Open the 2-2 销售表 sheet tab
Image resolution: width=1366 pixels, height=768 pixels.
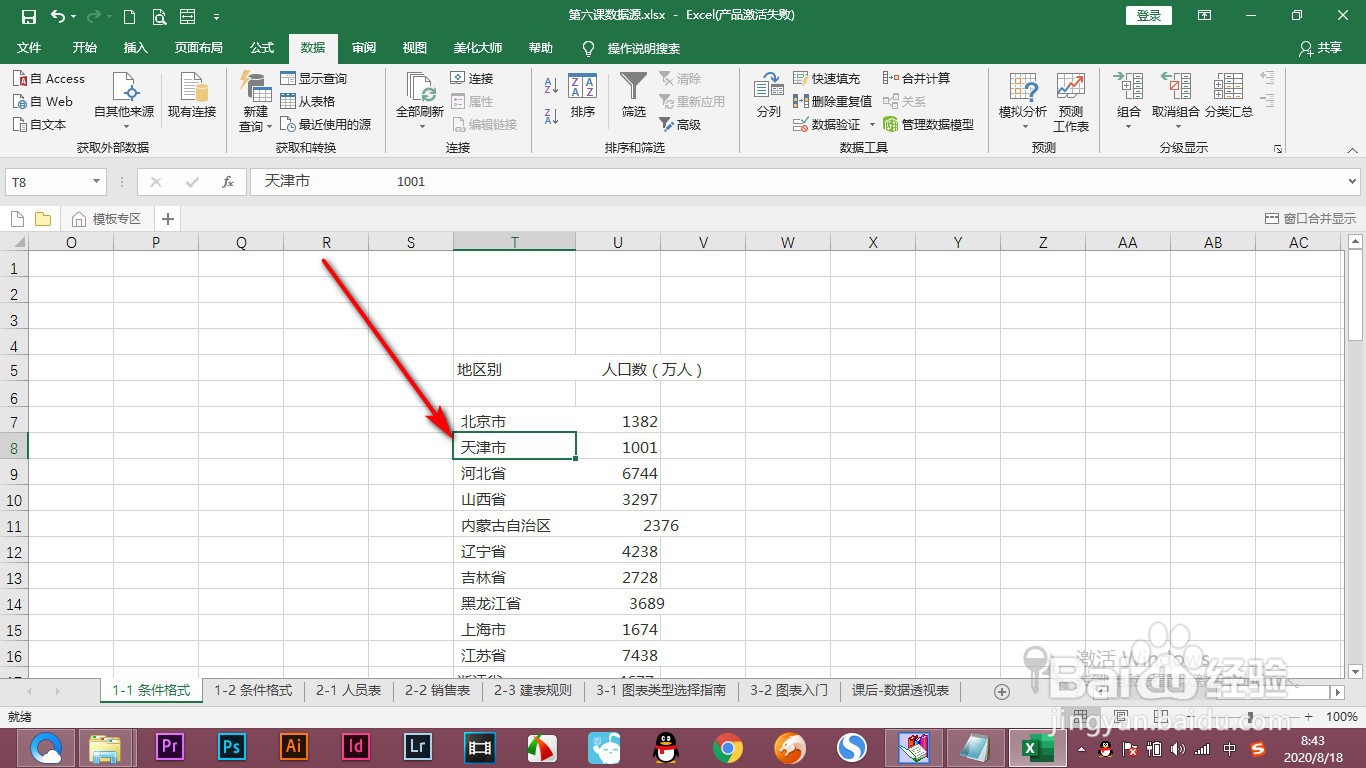pos(437,690)
